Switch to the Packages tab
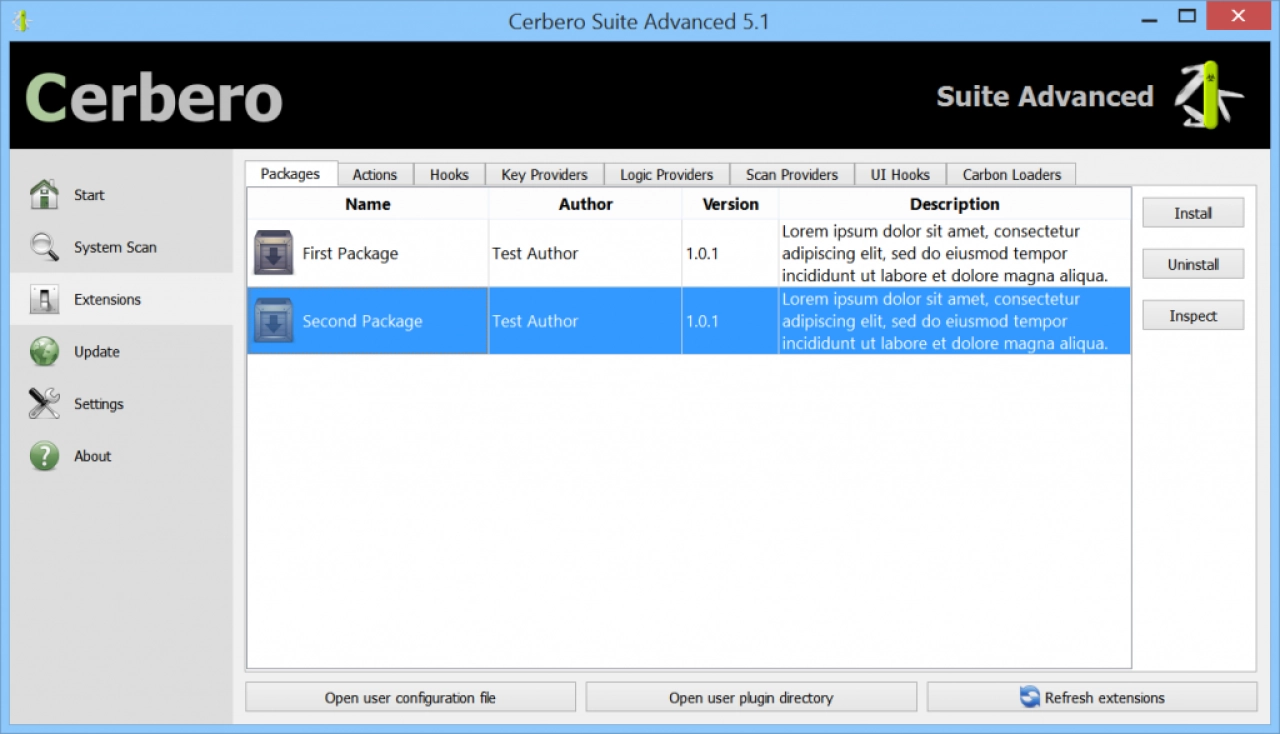 (291, 173)
